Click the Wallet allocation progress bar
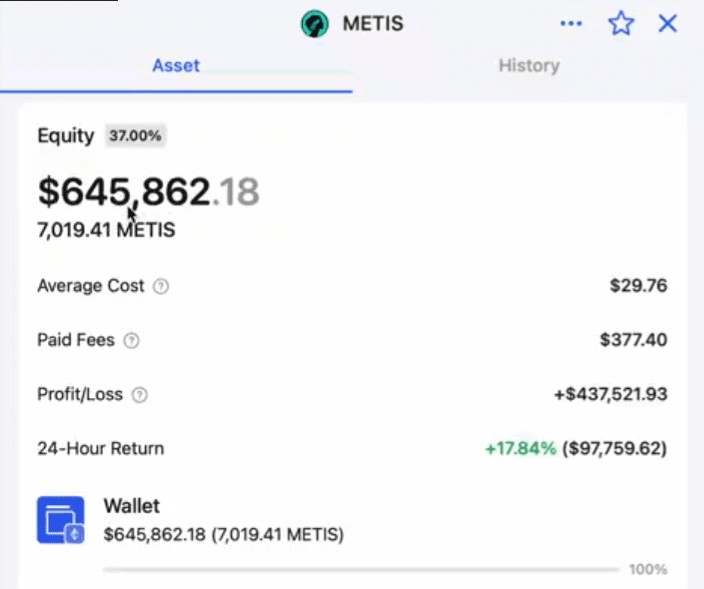 360,569
